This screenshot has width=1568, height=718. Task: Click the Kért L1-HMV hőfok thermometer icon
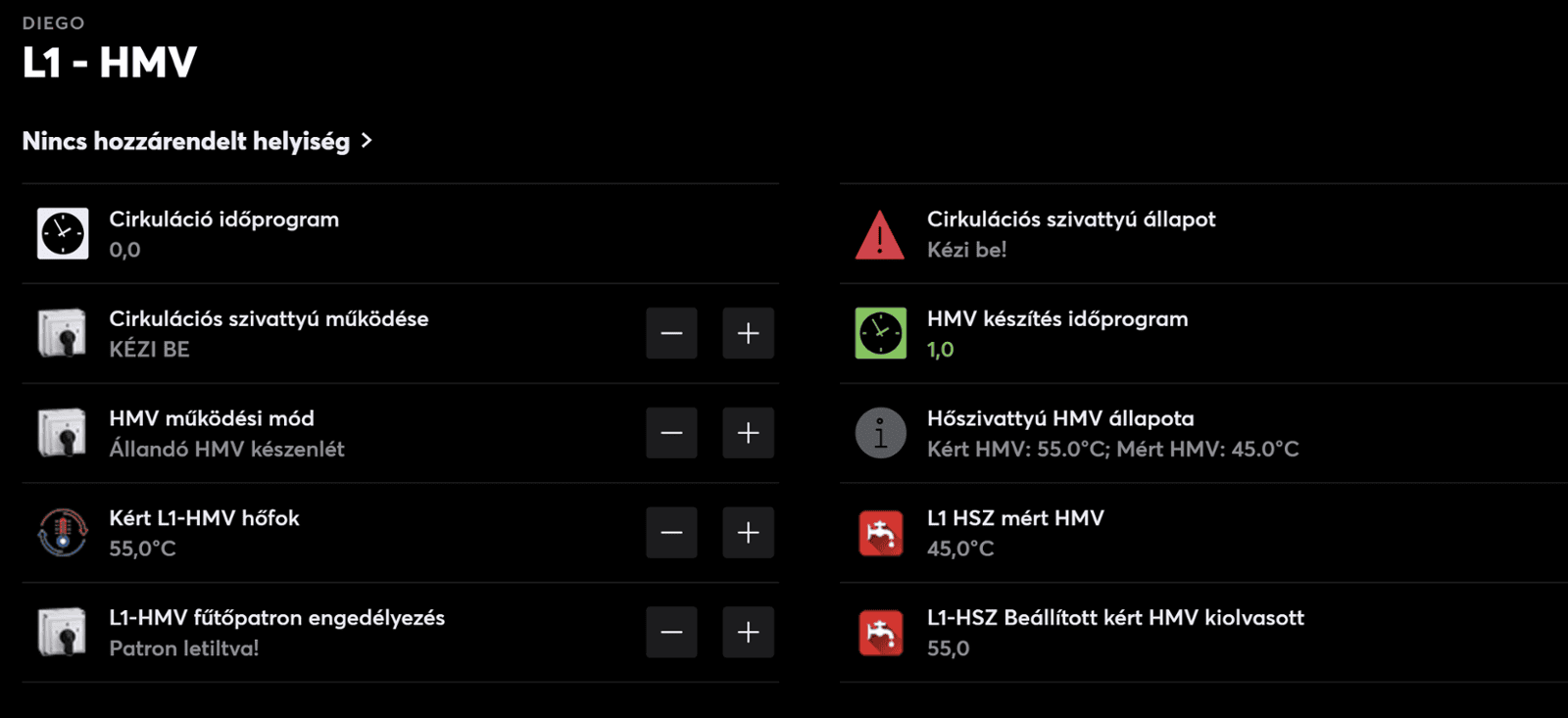click(63, 533)
